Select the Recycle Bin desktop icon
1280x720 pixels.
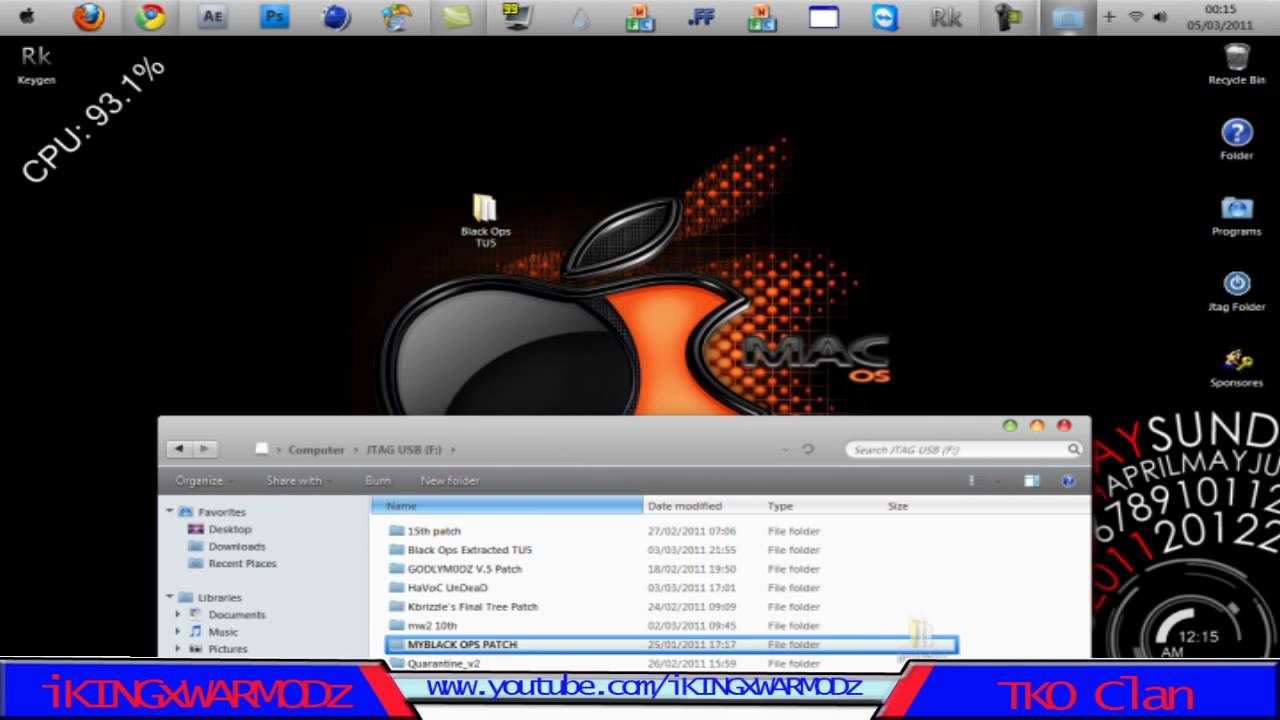(x=1237, y=64)
